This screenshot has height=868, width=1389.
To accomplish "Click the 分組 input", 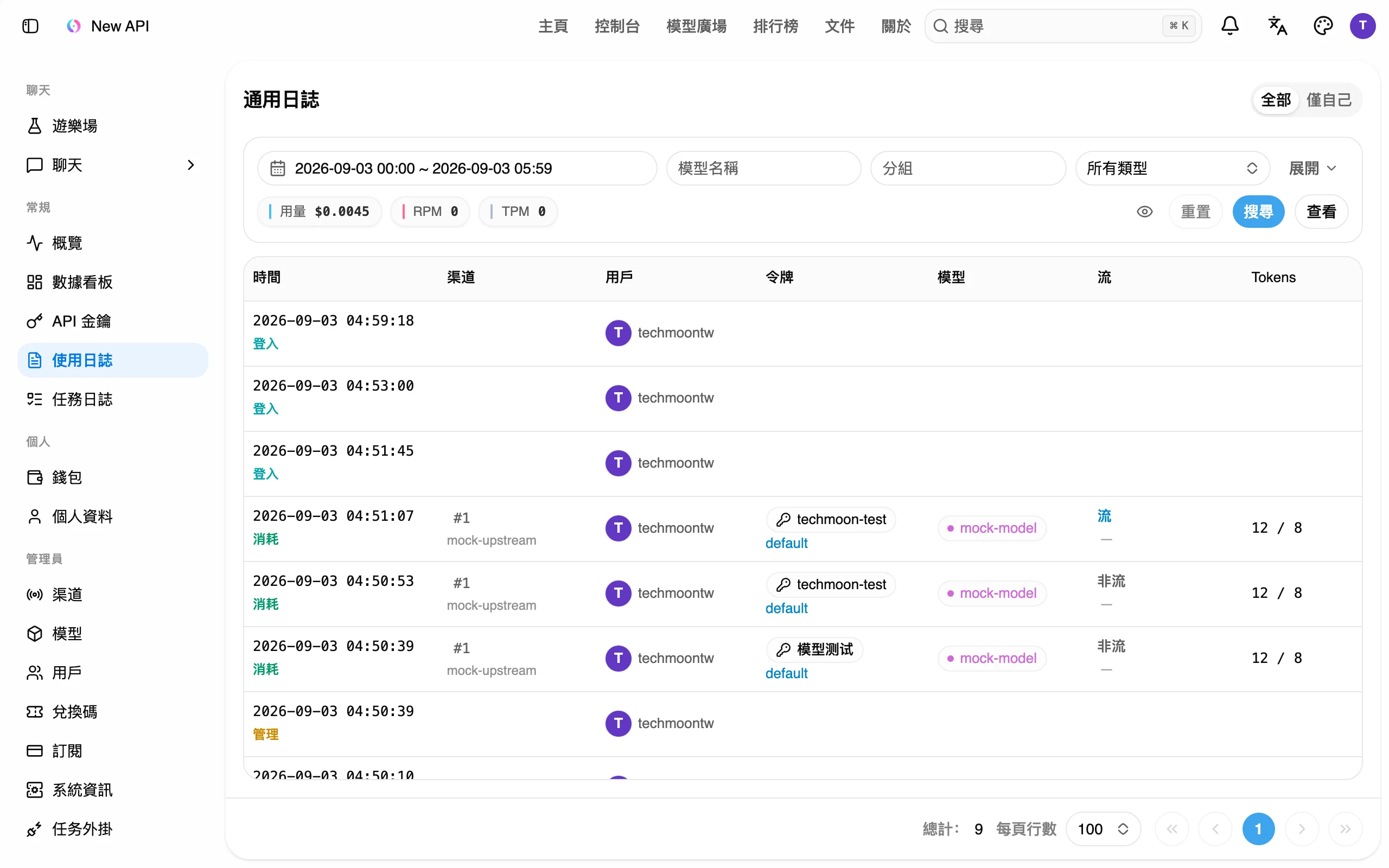I will tap(968, 168).
